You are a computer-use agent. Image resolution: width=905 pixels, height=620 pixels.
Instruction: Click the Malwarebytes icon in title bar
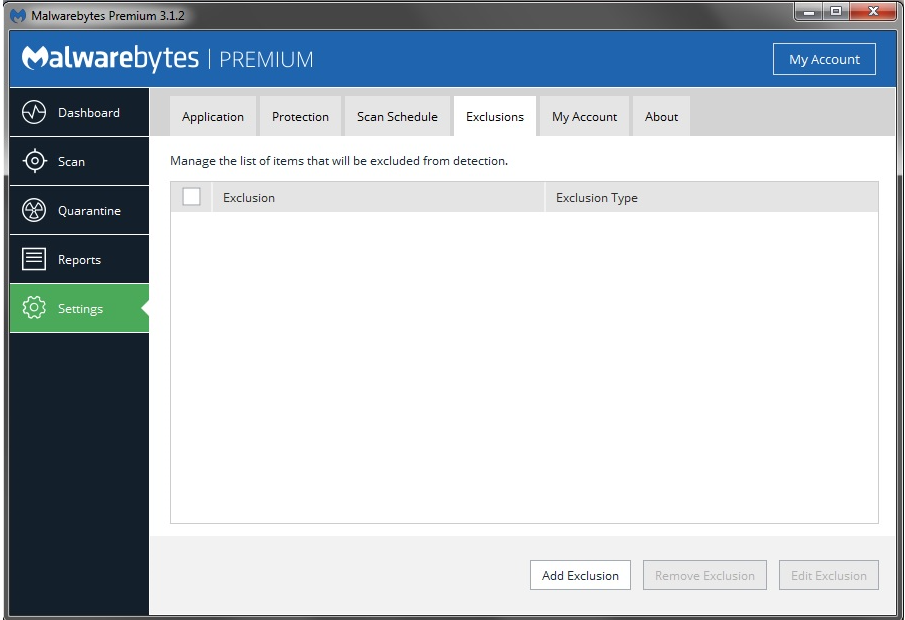click(18, 16)
